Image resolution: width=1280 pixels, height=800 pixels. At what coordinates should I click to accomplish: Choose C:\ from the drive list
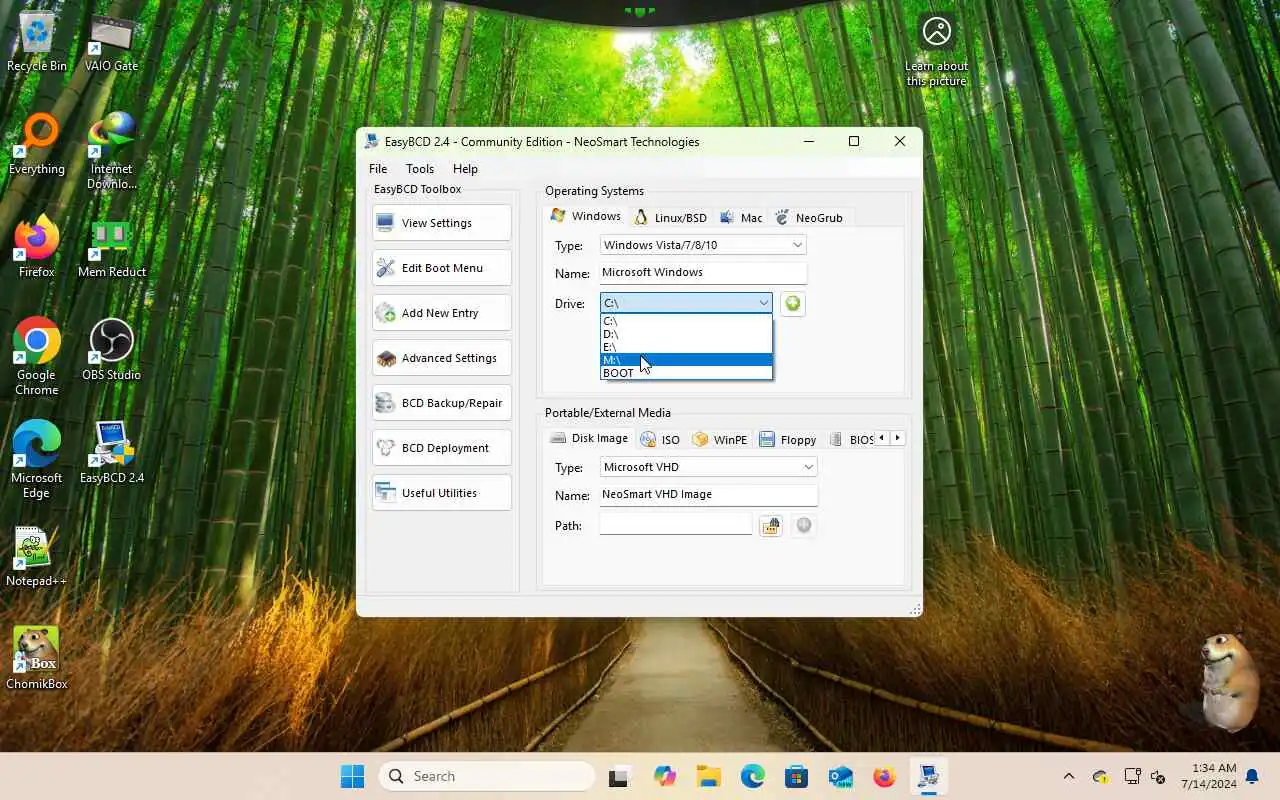tap(686, 321)
